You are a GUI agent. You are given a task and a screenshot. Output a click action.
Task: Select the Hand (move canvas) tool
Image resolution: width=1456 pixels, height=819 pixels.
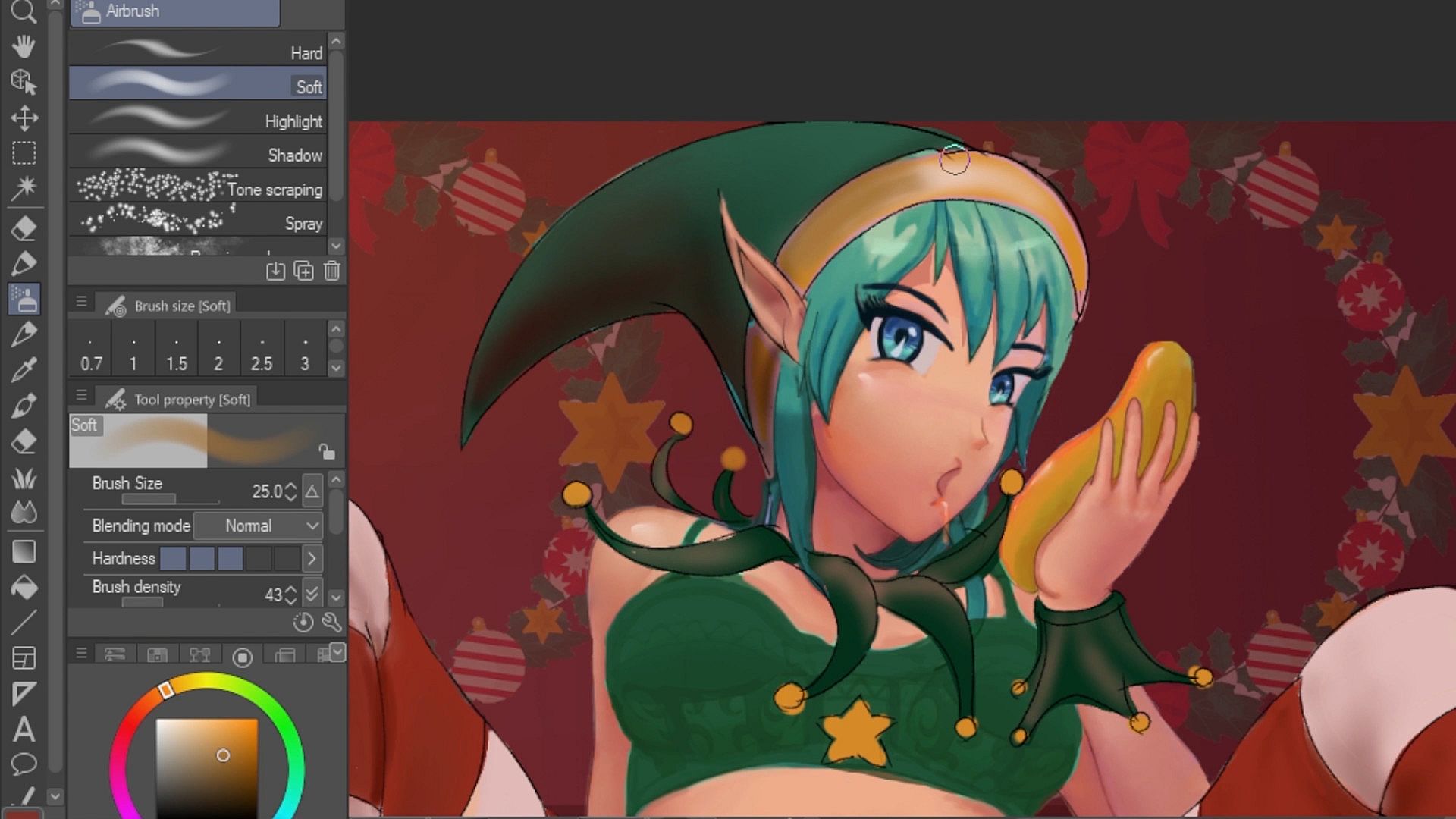pyautogui.click(x=24, y=46)
